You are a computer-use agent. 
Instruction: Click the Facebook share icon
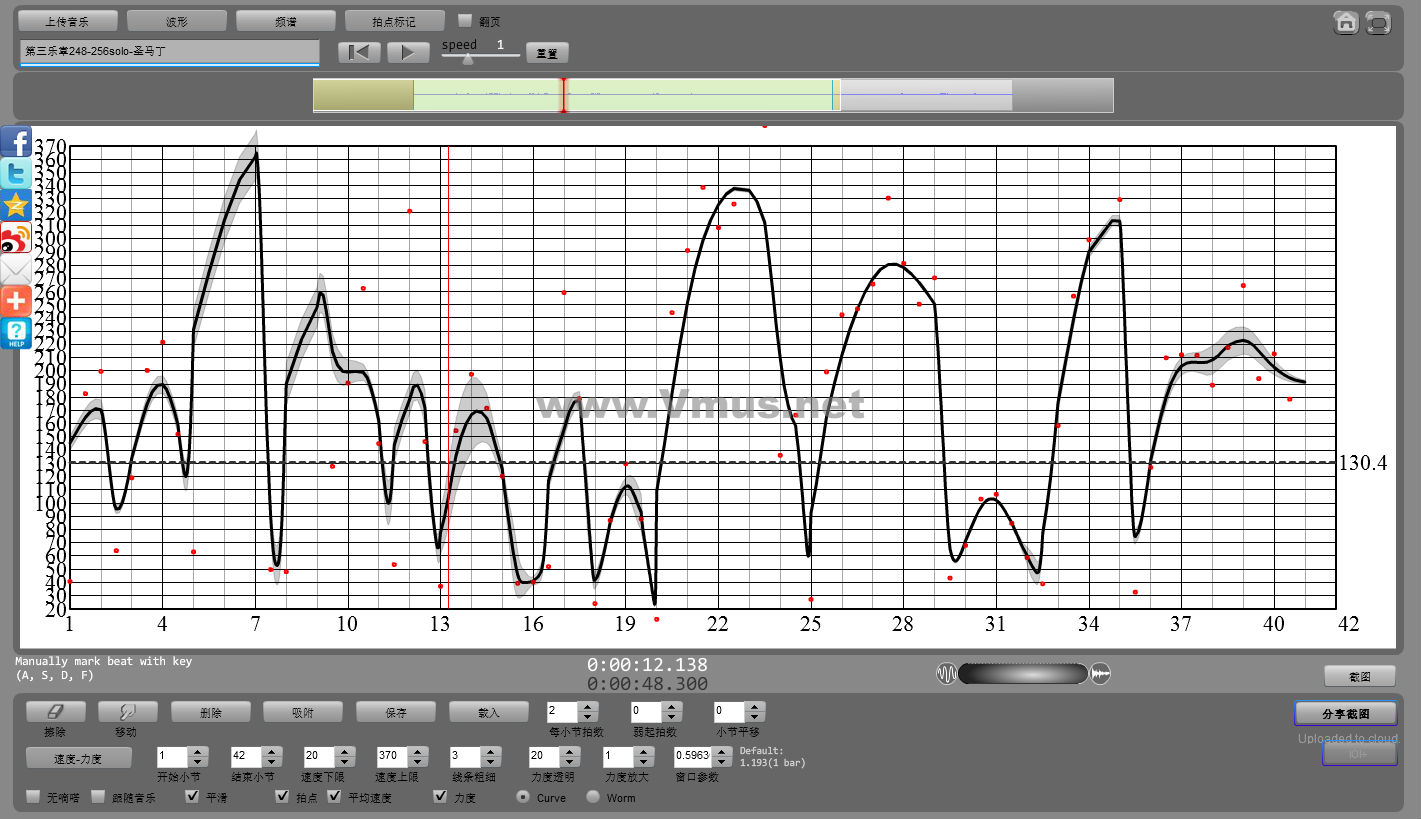click(16, 142)
